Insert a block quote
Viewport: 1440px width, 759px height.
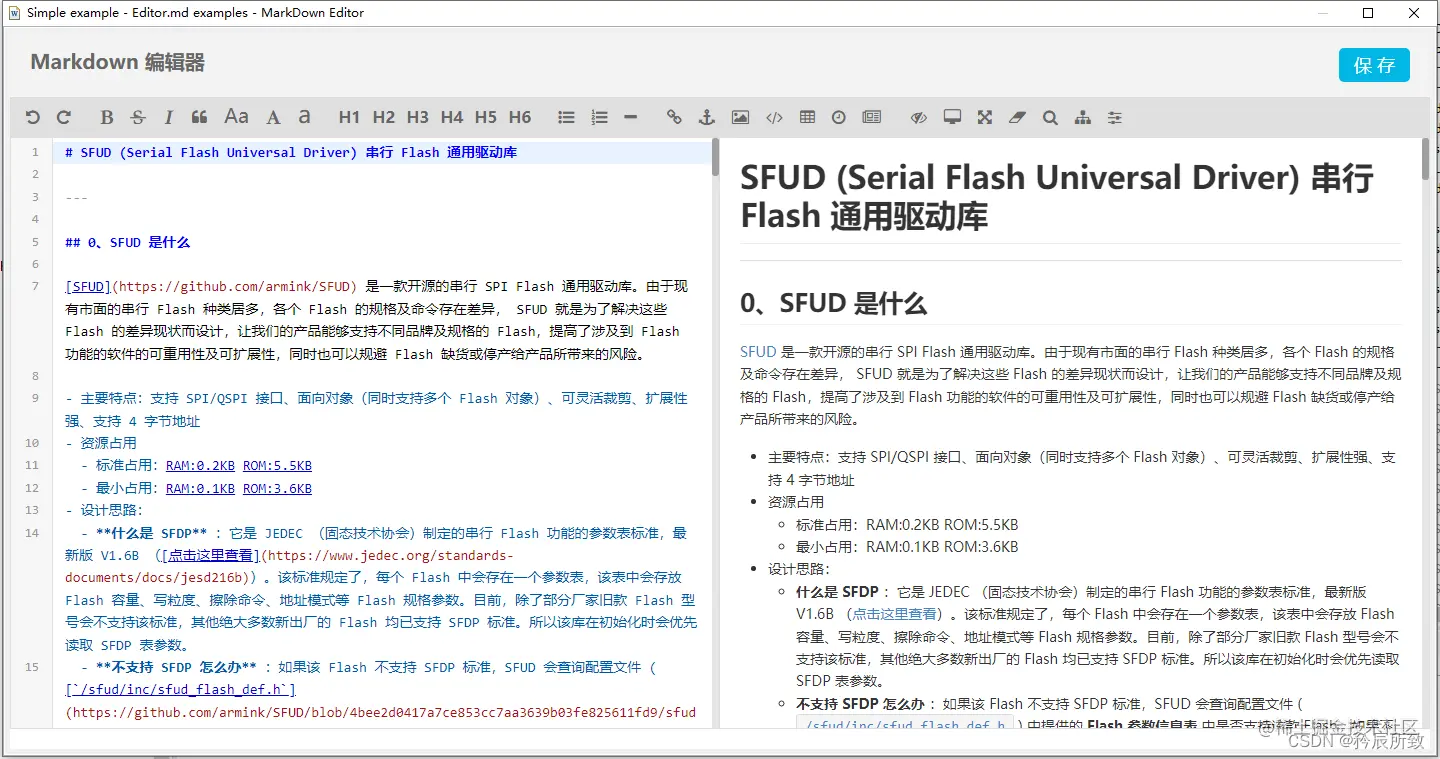[x=199, y=117]
